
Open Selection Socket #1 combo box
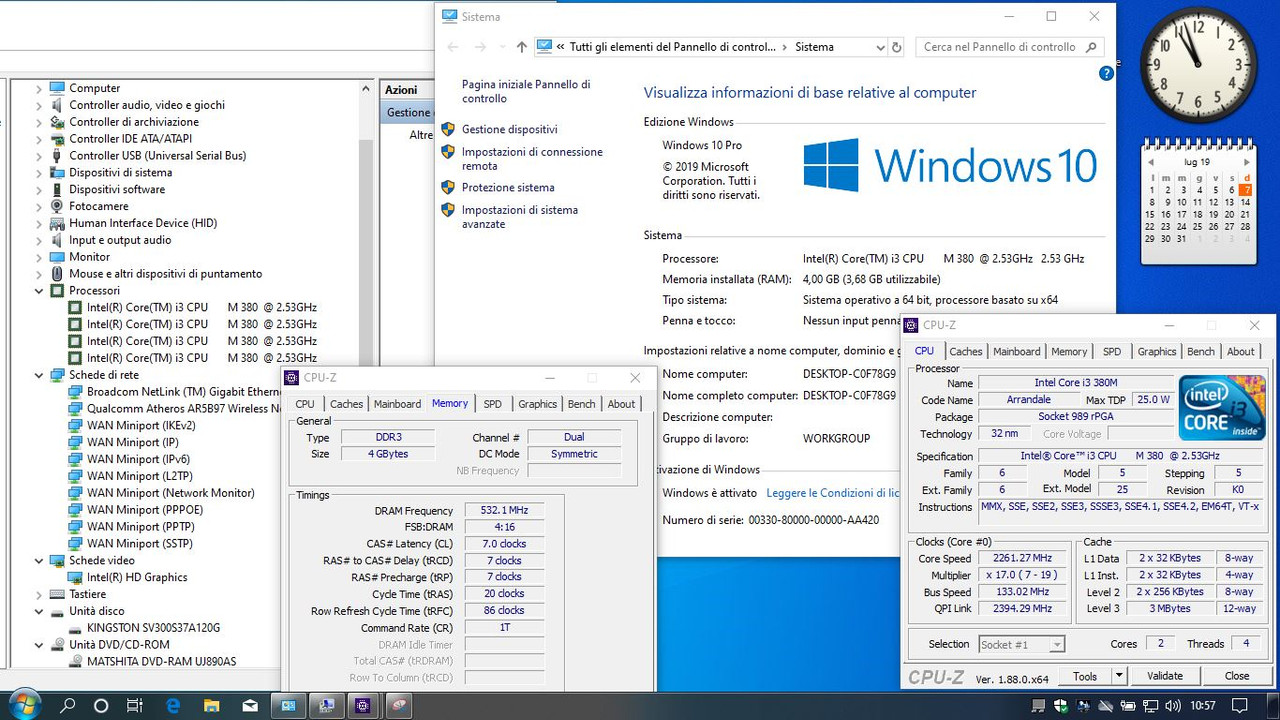tap(1020, 644)
